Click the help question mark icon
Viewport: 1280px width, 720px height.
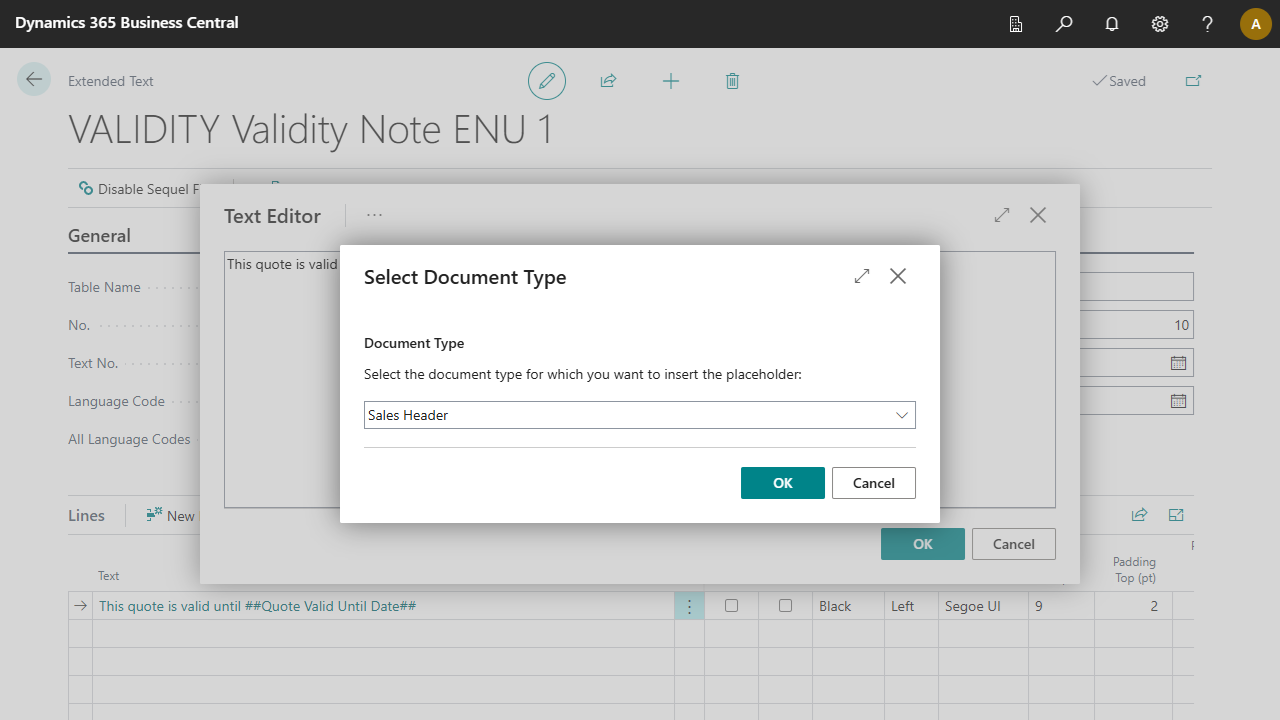[x=1208, y=24]
